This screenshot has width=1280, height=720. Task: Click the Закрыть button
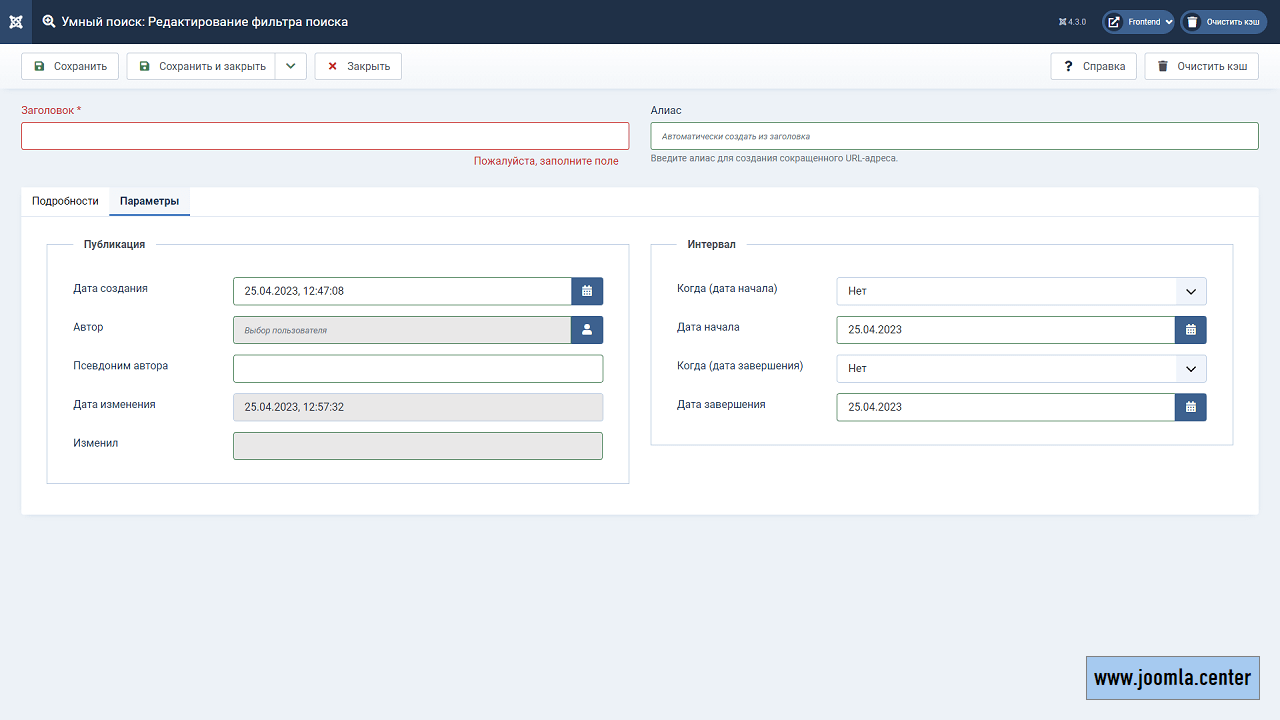[x=358, y=66]
